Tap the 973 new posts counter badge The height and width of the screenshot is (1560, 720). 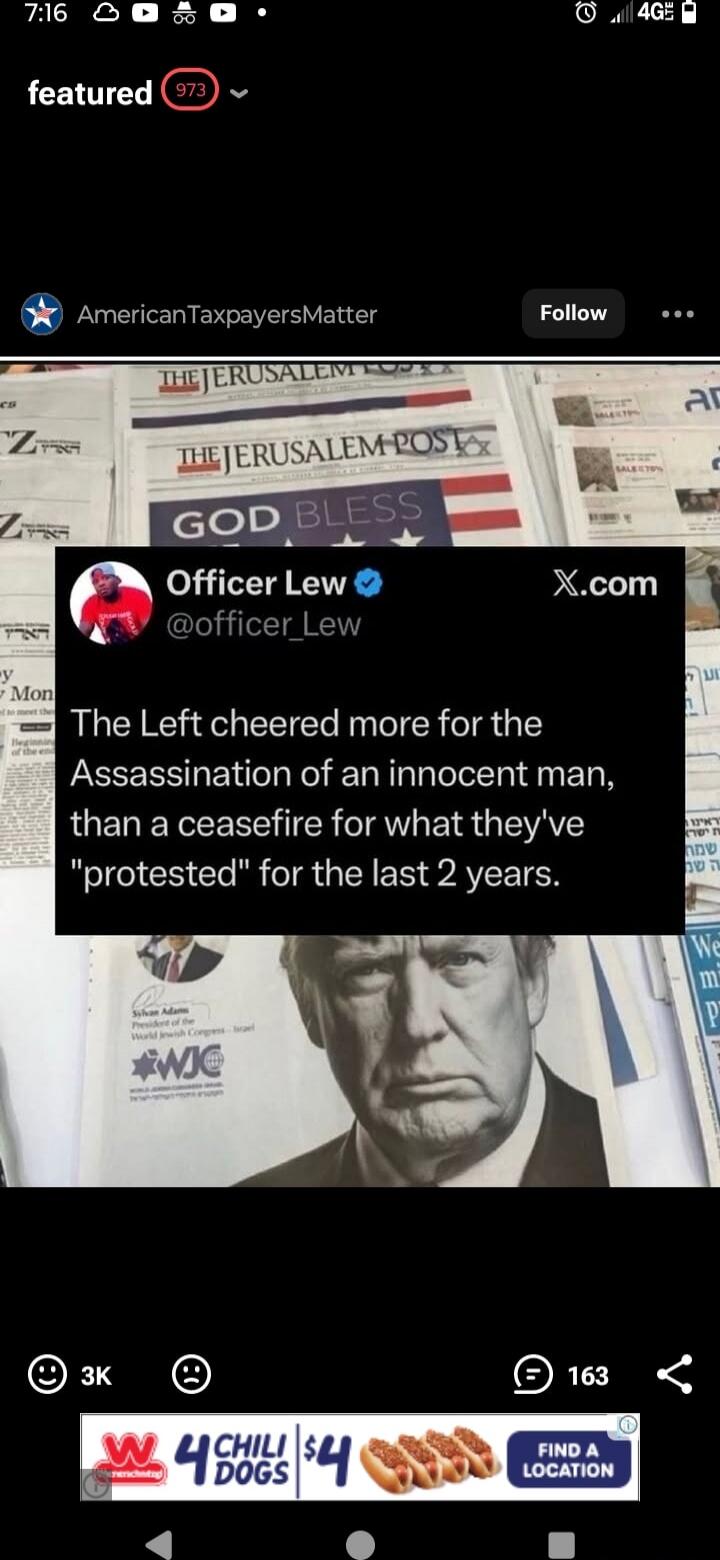[x=190, y=90]
